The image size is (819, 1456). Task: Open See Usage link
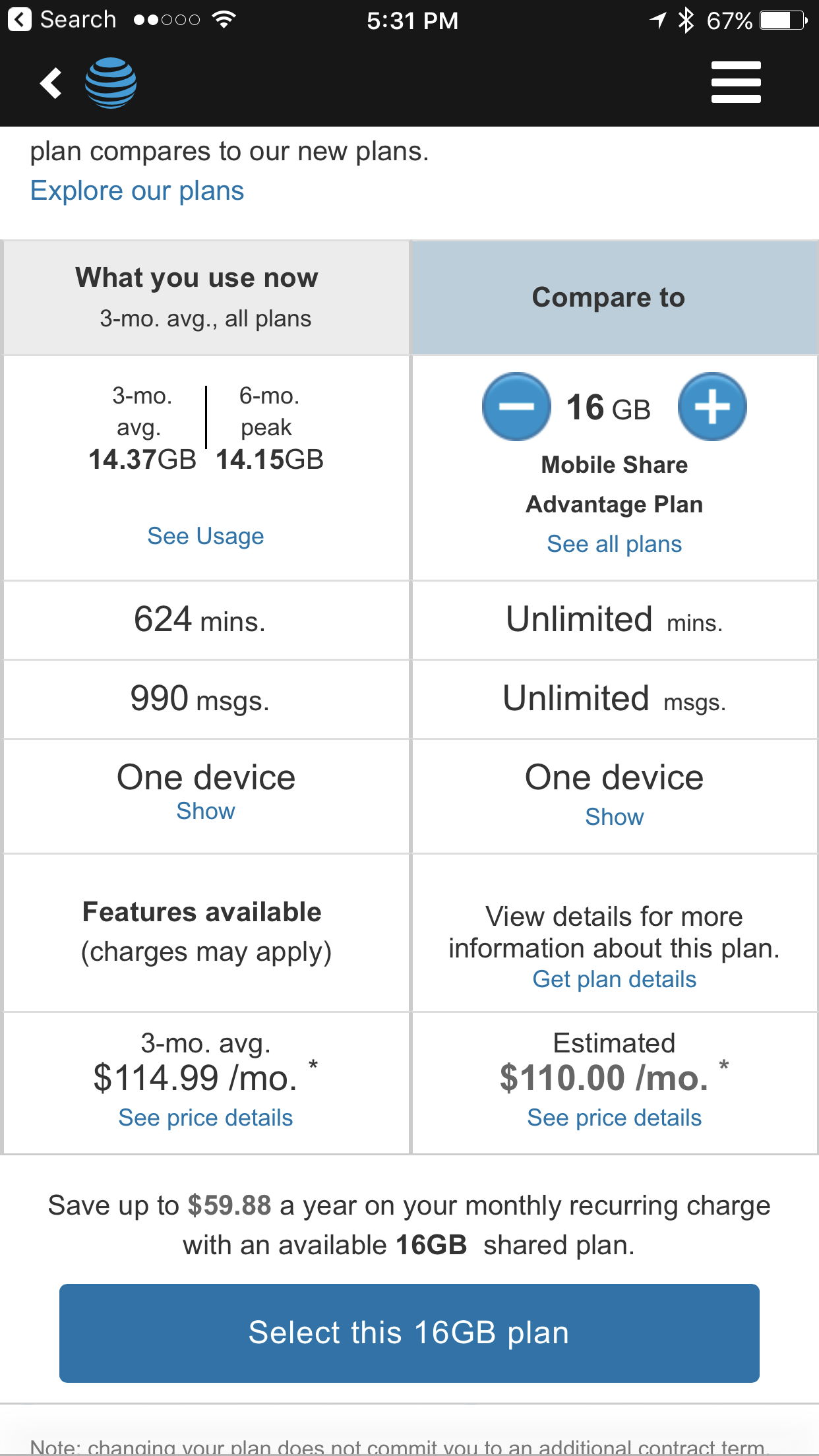tap(206, 536)
